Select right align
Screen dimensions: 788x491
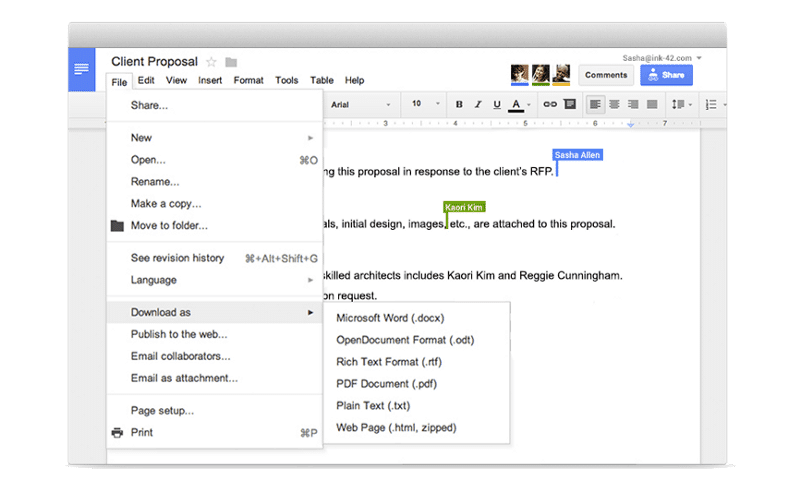tap(633, 105)
